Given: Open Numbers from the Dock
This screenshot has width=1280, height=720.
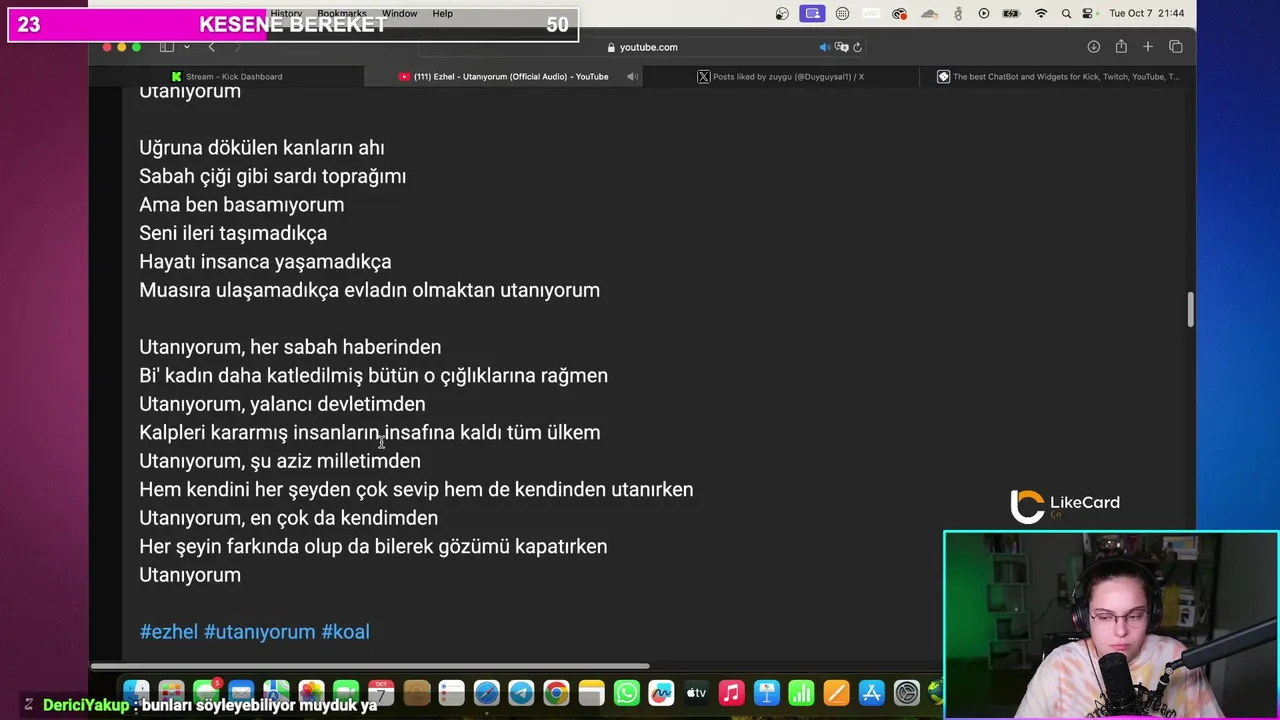Looking at the screenshot, I should [x=801, y=692].
